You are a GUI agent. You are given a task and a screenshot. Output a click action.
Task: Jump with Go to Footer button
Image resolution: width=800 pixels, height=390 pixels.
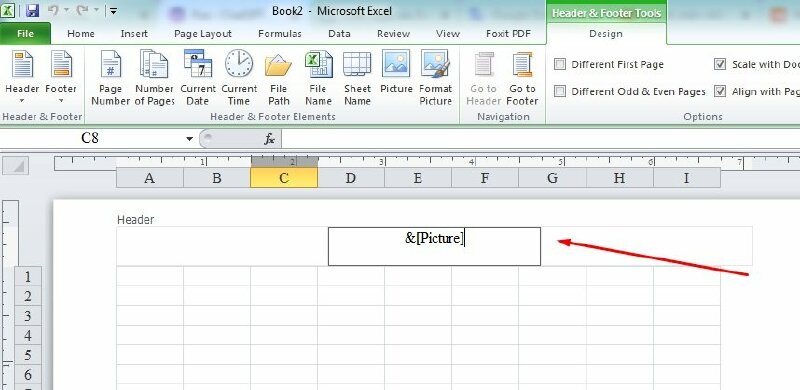(x=522, y=78)
